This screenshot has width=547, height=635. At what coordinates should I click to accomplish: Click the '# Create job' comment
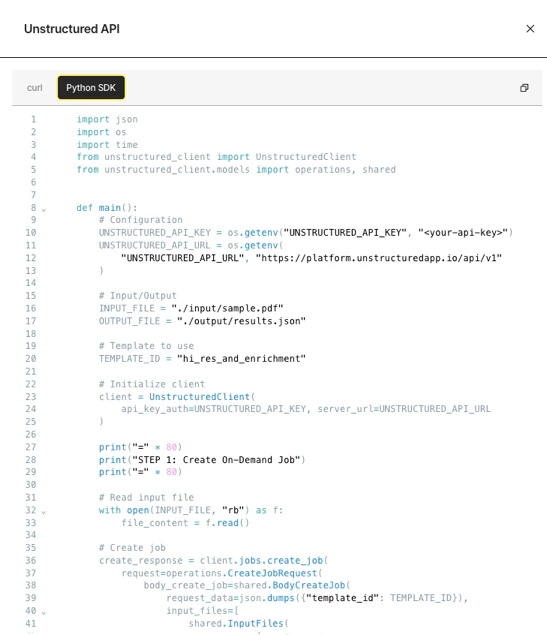[x=132, y=548]
